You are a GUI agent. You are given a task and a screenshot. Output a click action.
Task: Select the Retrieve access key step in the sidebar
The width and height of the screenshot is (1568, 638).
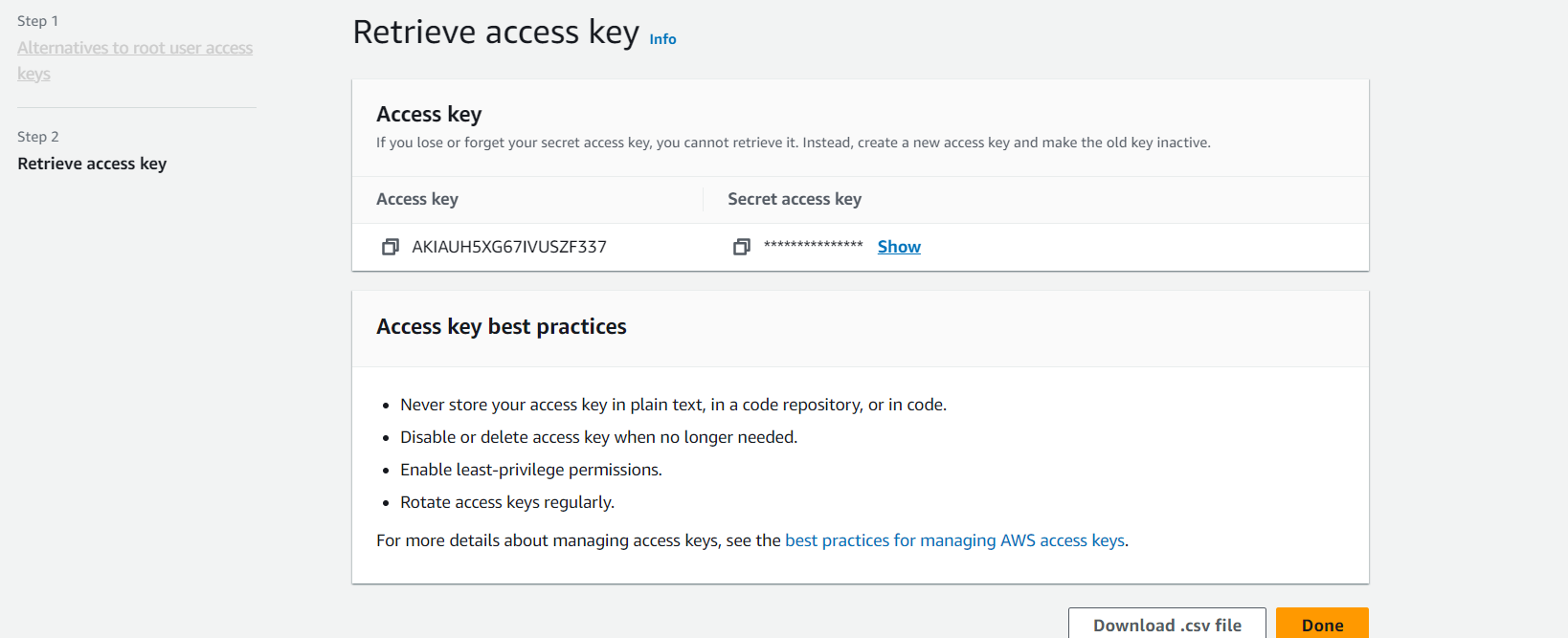(x=92, y=164)
